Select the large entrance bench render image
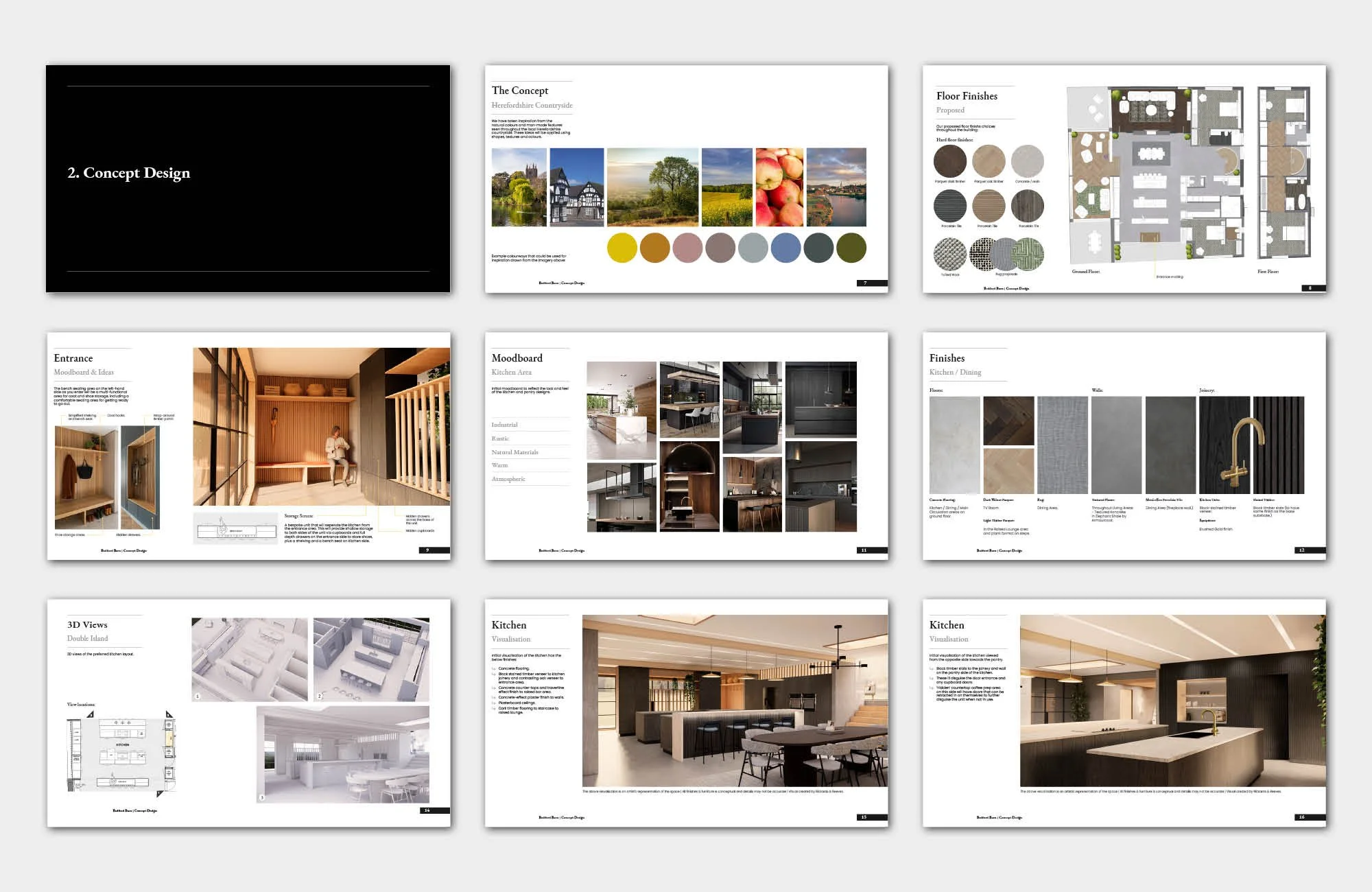The width and height of the screenshot is (1372, 892). pos(321,426)
